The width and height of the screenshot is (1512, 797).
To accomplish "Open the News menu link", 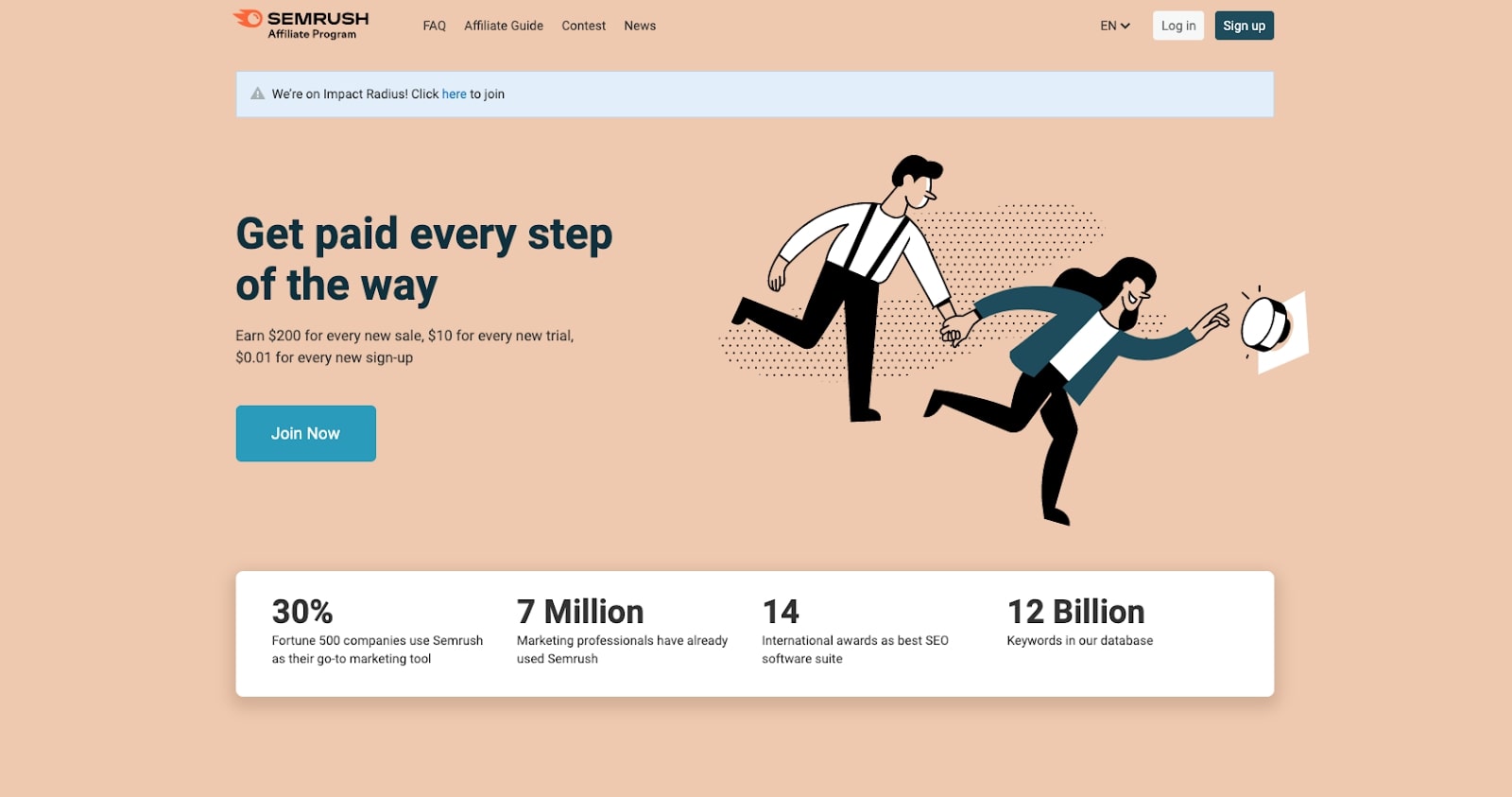I will (x=640, y=26).
